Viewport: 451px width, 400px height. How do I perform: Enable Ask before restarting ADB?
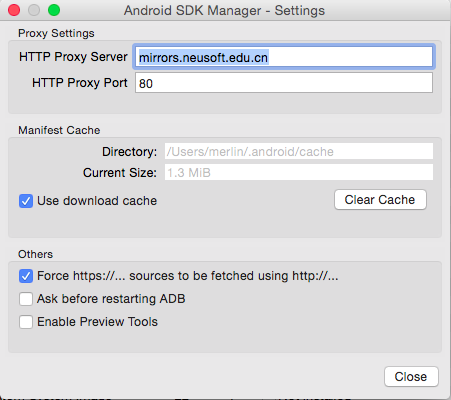pyautogui.click(x=26, y=299)
